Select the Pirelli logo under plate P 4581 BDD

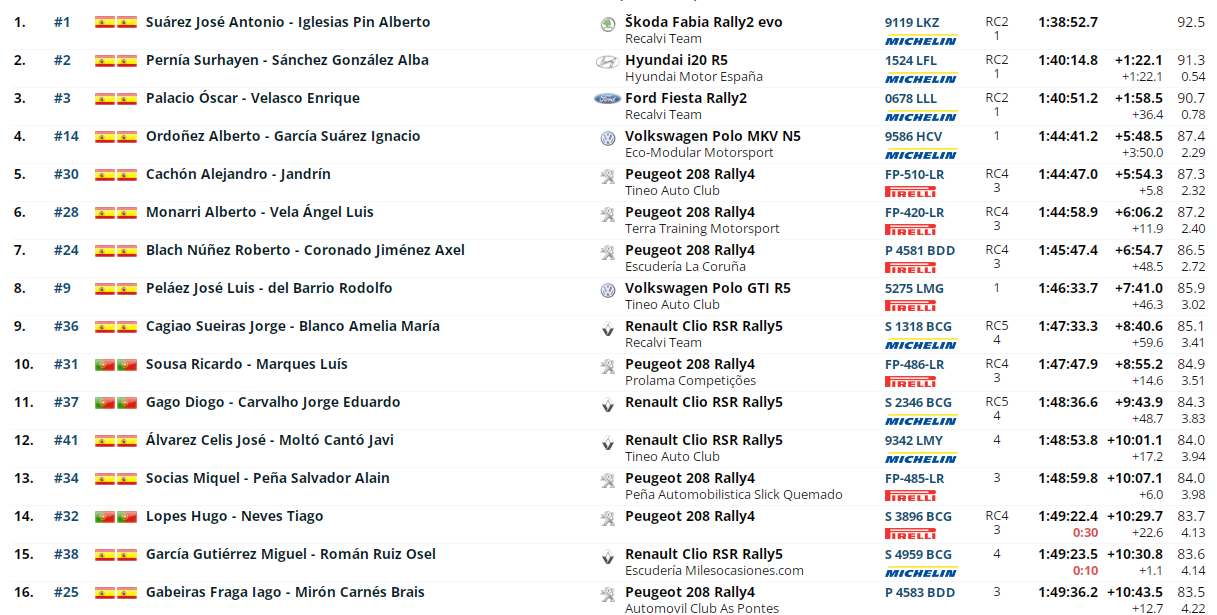point(911,268)
